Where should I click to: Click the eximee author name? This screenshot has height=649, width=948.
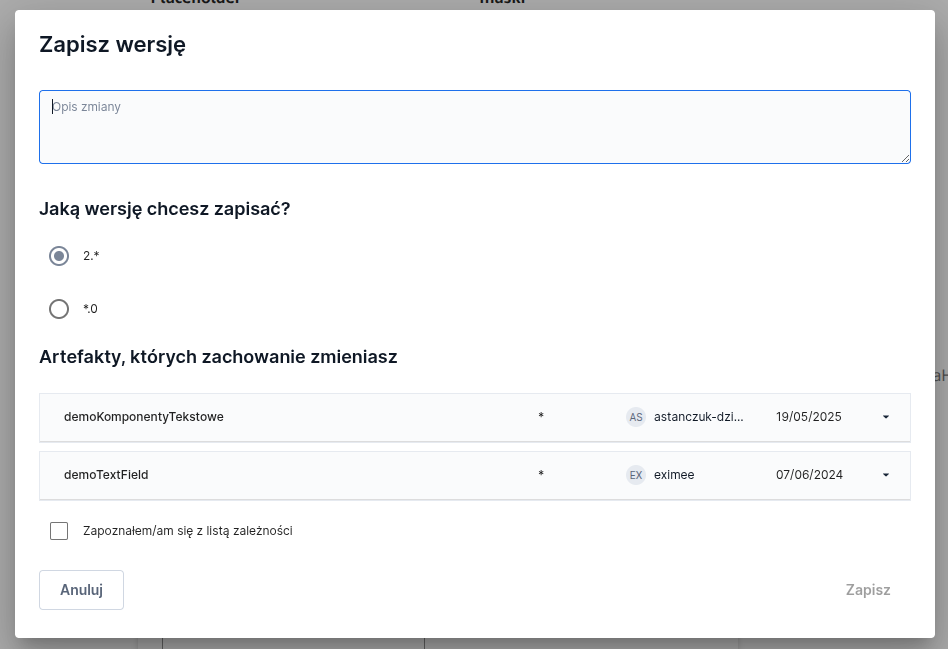674,475
